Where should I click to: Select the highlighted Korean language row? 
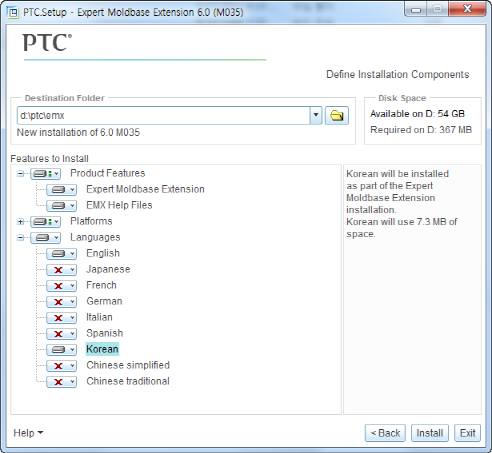pyautogui.click(x=102, y=349)
